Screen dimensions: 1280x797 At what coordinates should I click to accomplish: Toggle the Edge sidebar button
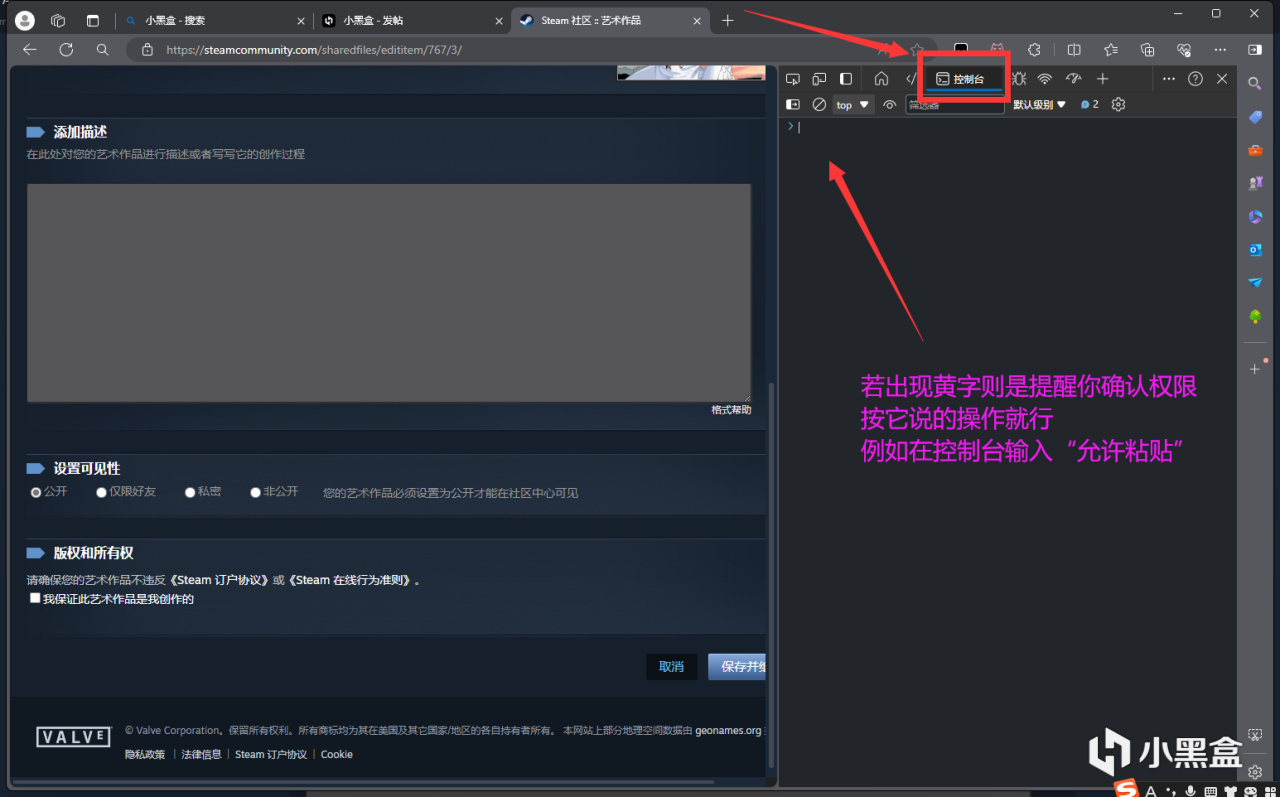coord(1255,49)
